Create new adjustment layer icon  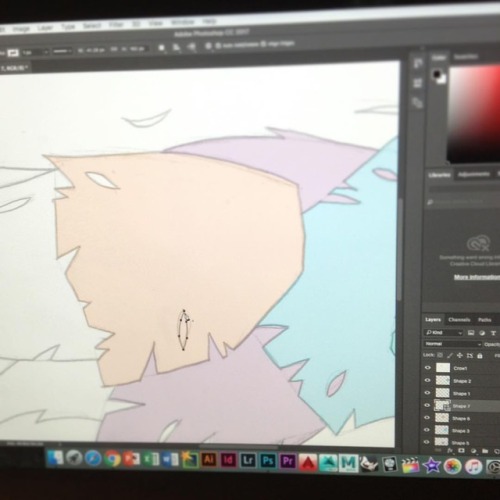coord(473,451)
